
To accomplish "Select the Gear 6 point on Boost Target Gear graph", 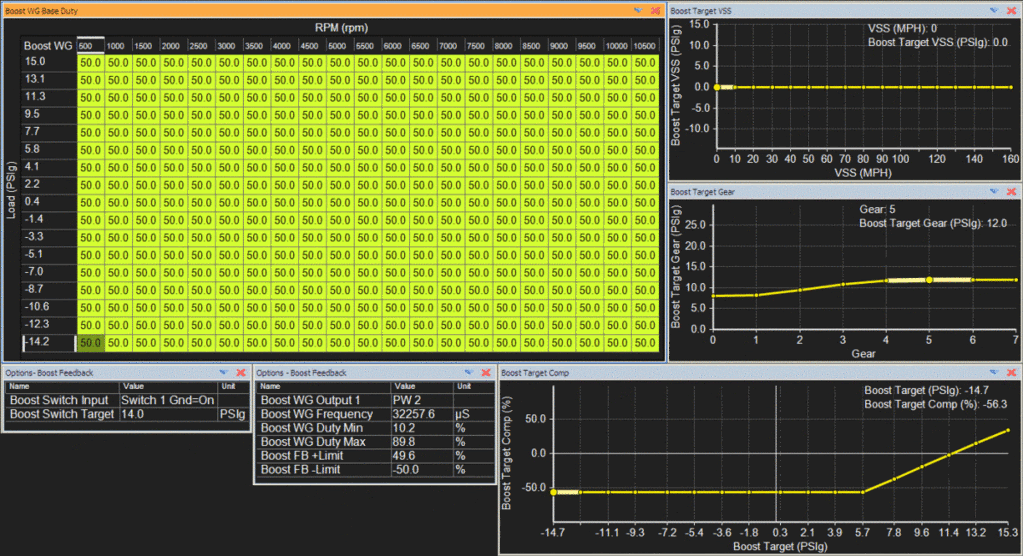I will click(x=972, y=280).
